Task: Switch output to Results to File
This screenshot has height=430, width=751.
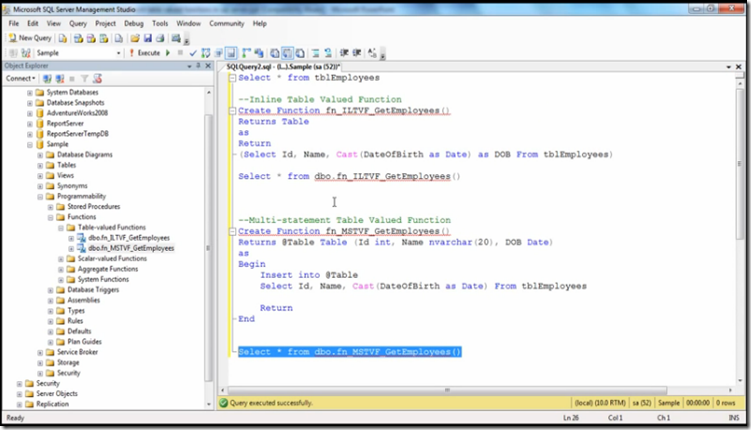Action: [x=300, y=53]
